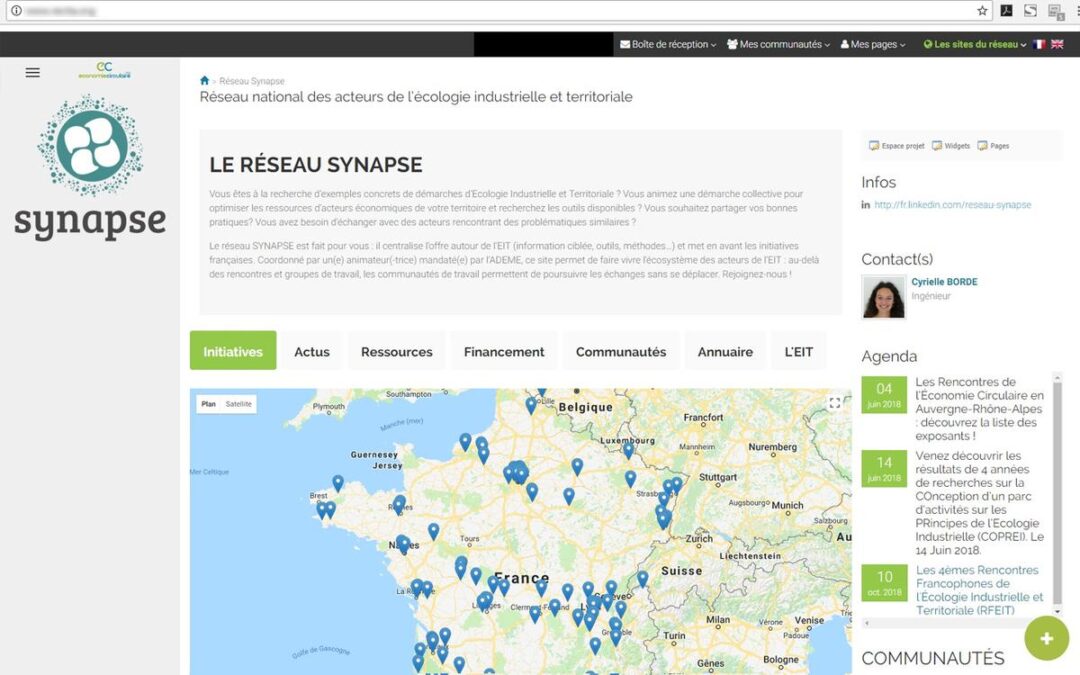Viewport: 1080px width, 675px height.
Task: Click the Agenda horizontal scrollbar
Action: [957, 623]
